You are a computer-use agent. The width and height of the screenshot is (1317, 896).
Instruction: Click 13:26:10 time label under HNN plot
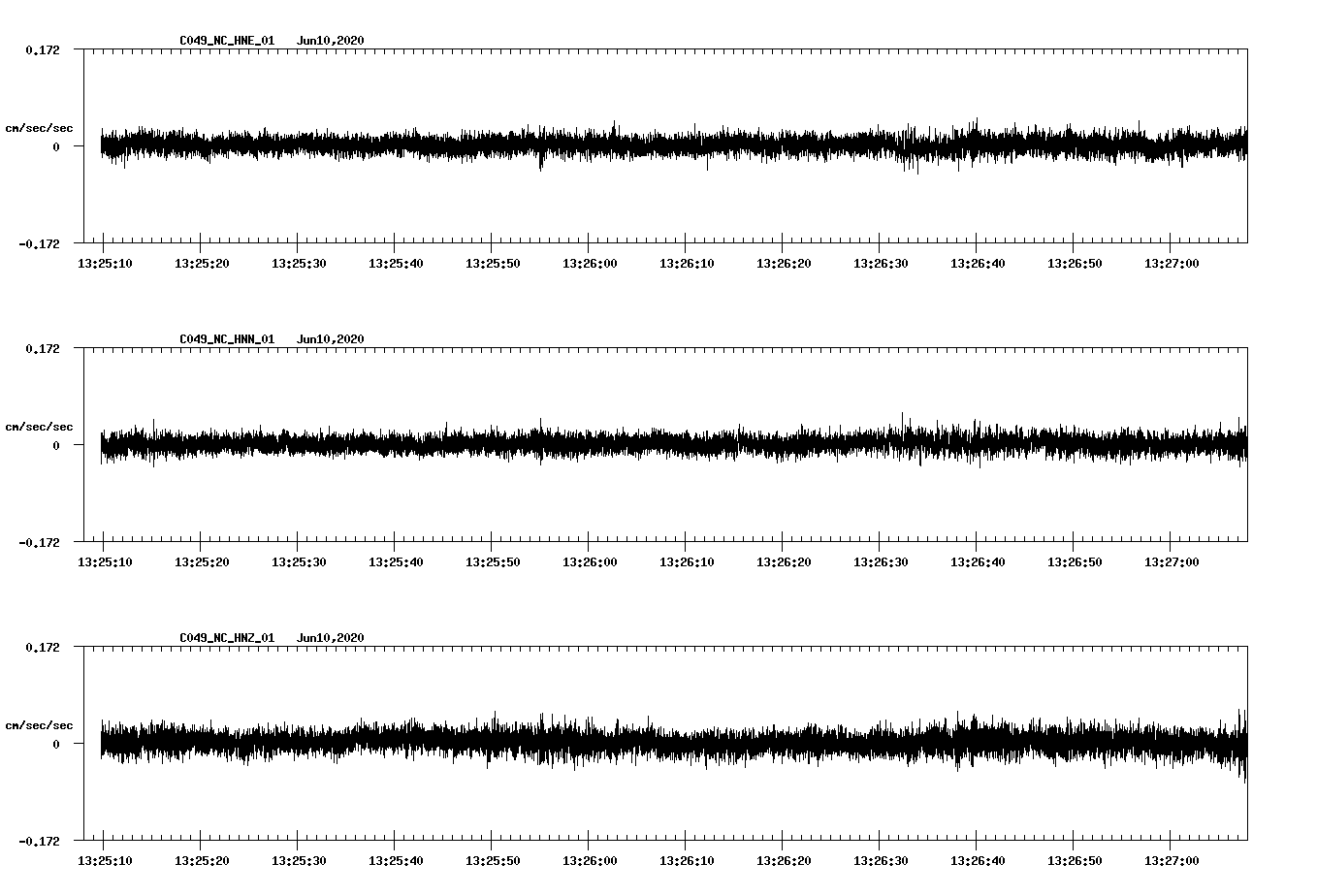point(686,562)
